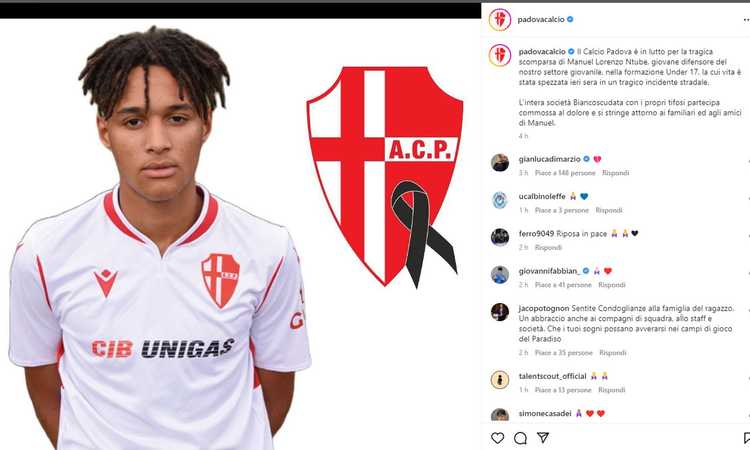The image size is (750, 450).
Task: Open the comment bubble icon
Action: (x=520, y=438)
